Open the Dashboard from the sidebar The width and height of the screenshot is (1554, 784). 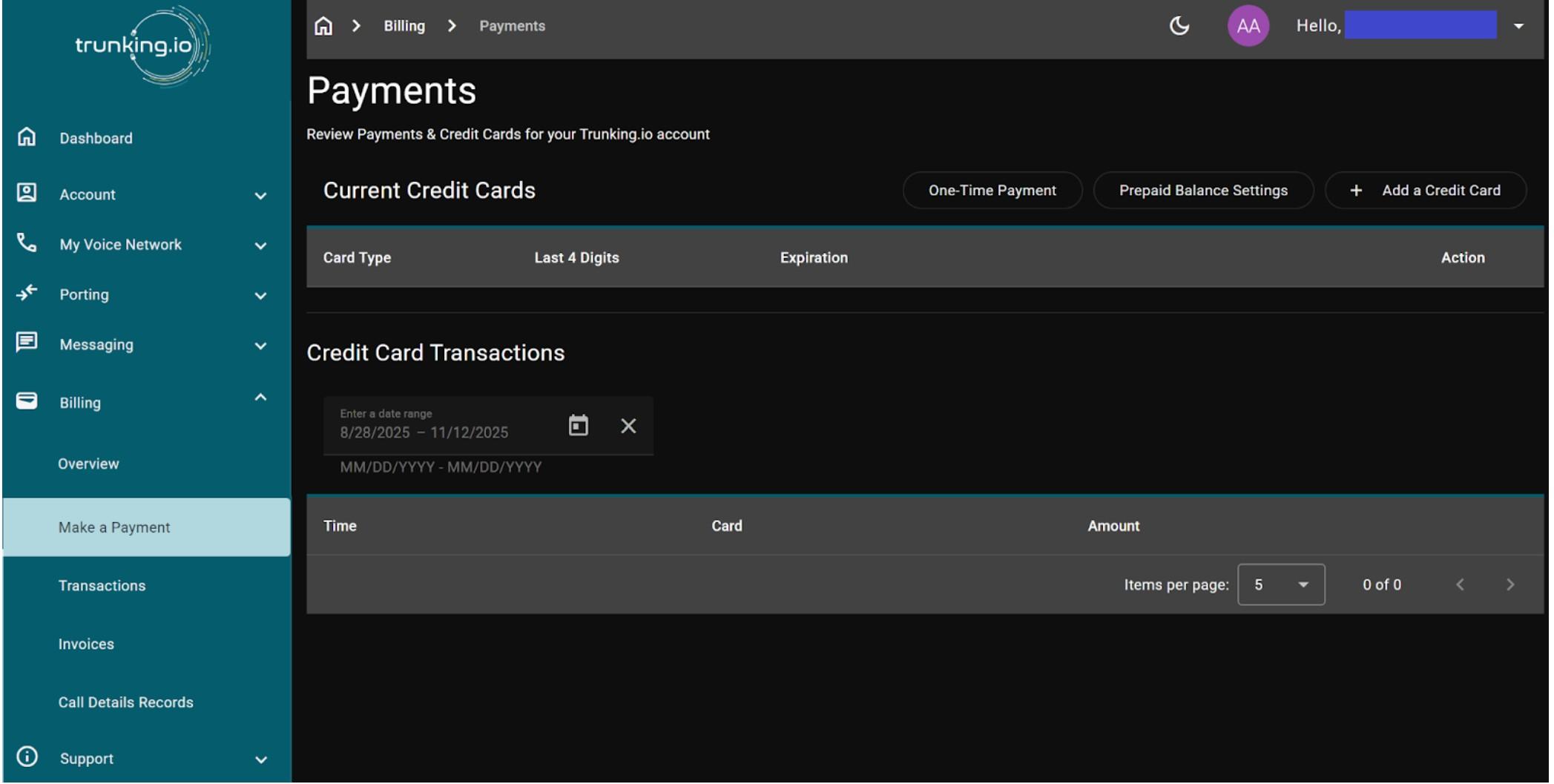96,138
